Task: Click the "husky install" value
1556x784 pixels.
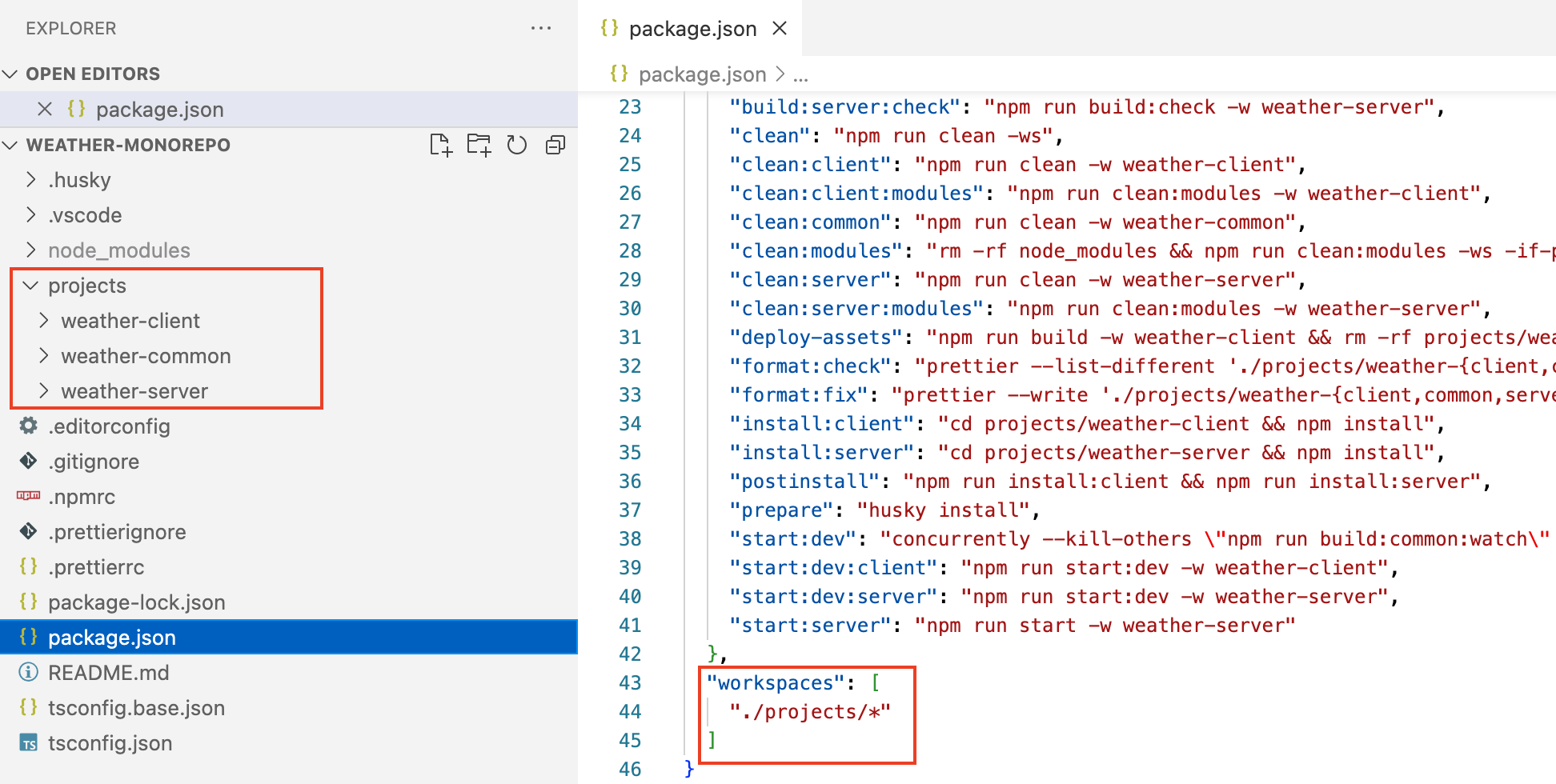Action: pos(943,510)
